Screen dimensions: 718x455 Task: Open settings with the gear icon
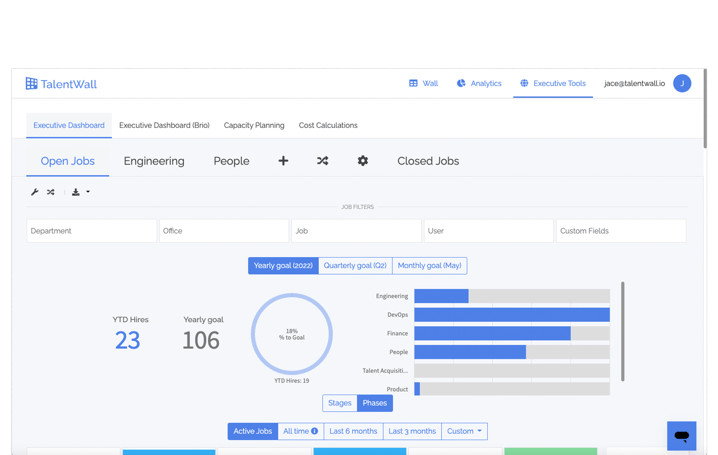pos(363,161)
